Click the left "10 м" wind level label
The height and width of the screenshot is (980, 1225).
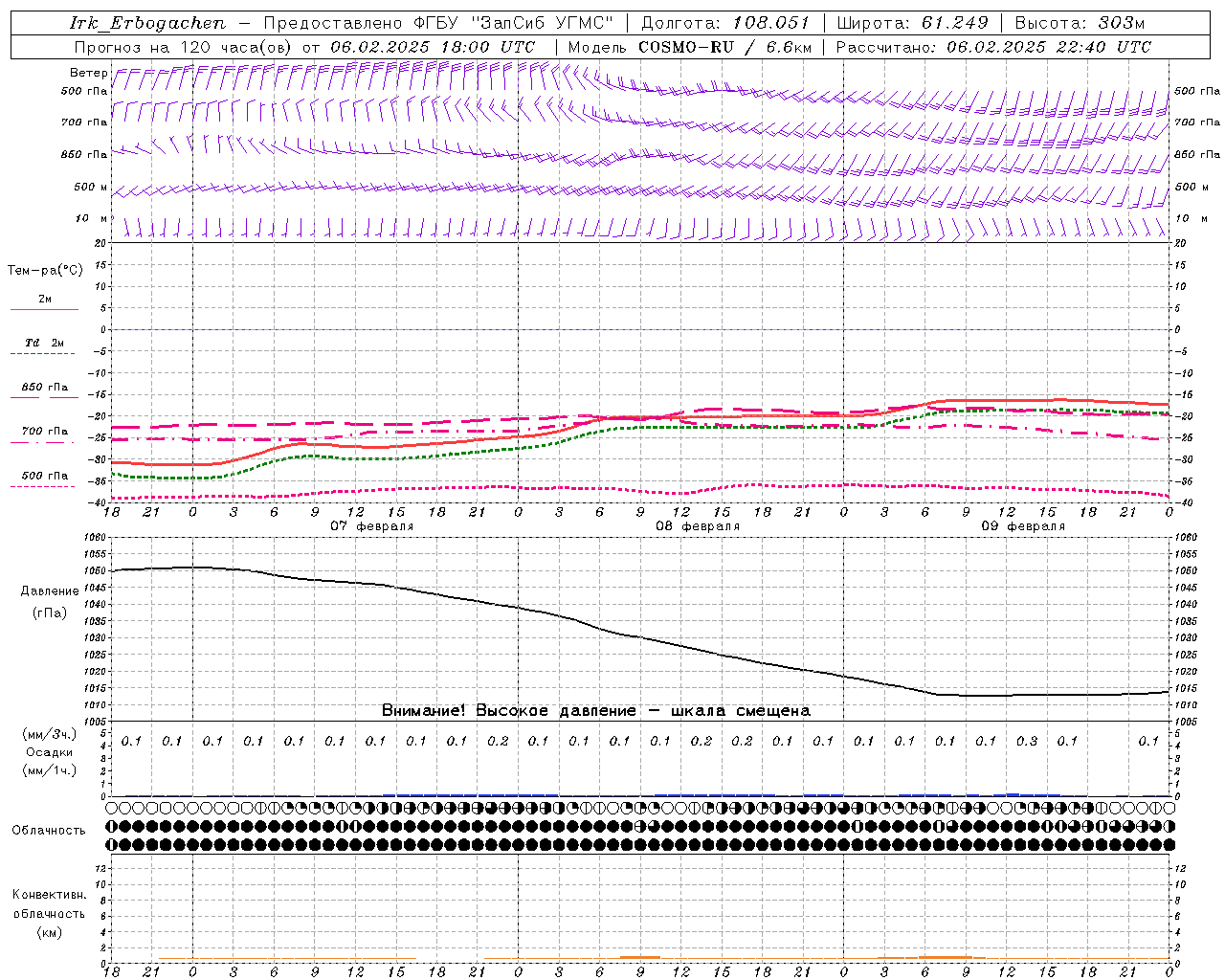coord(93,218)
